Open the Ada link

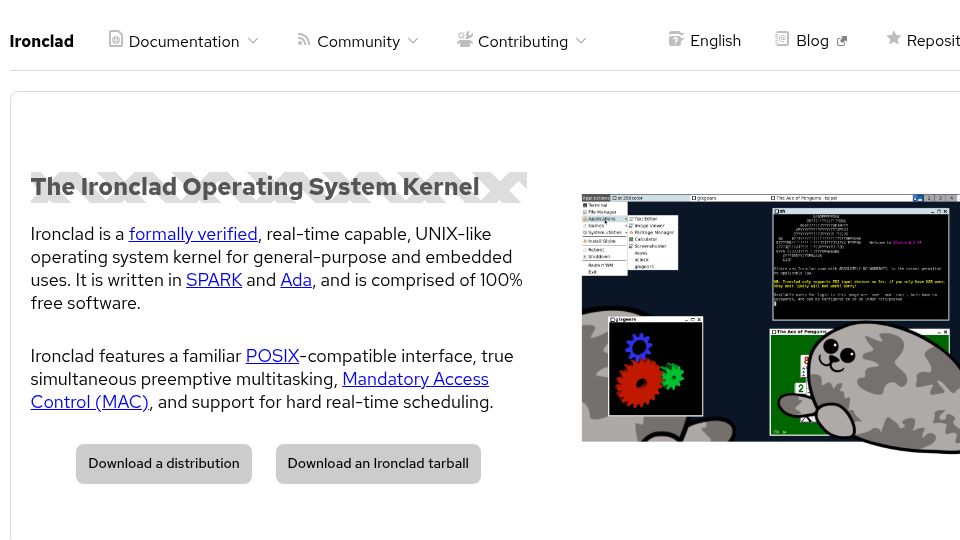[x=296, y=280]
